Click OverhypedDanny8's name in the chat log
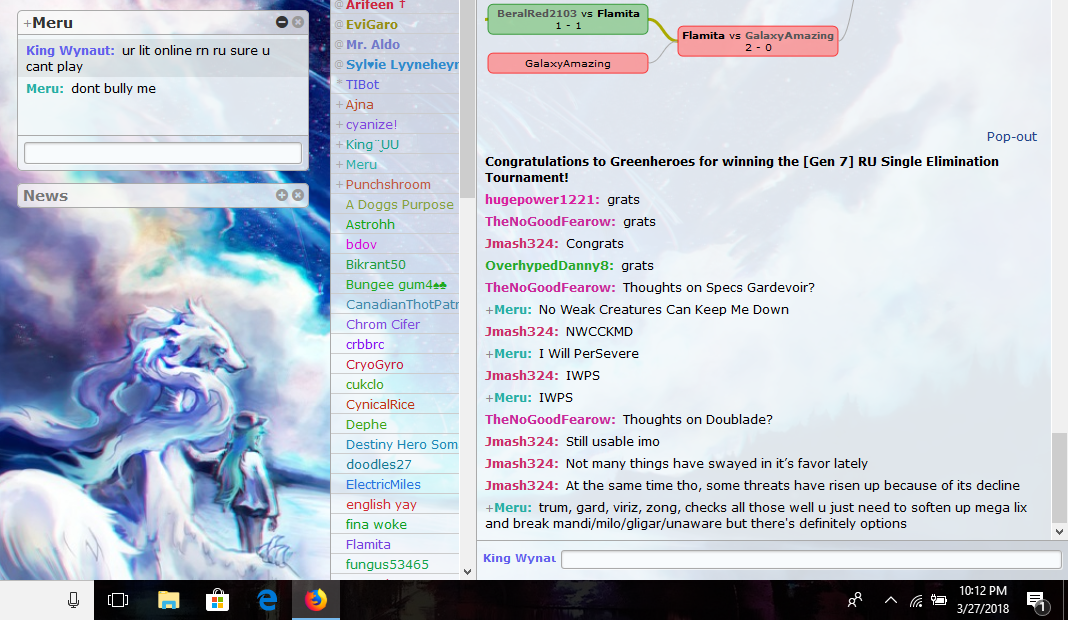This screenshot has width=1068, height=620. pyautogui.click(x=549, y=266)
